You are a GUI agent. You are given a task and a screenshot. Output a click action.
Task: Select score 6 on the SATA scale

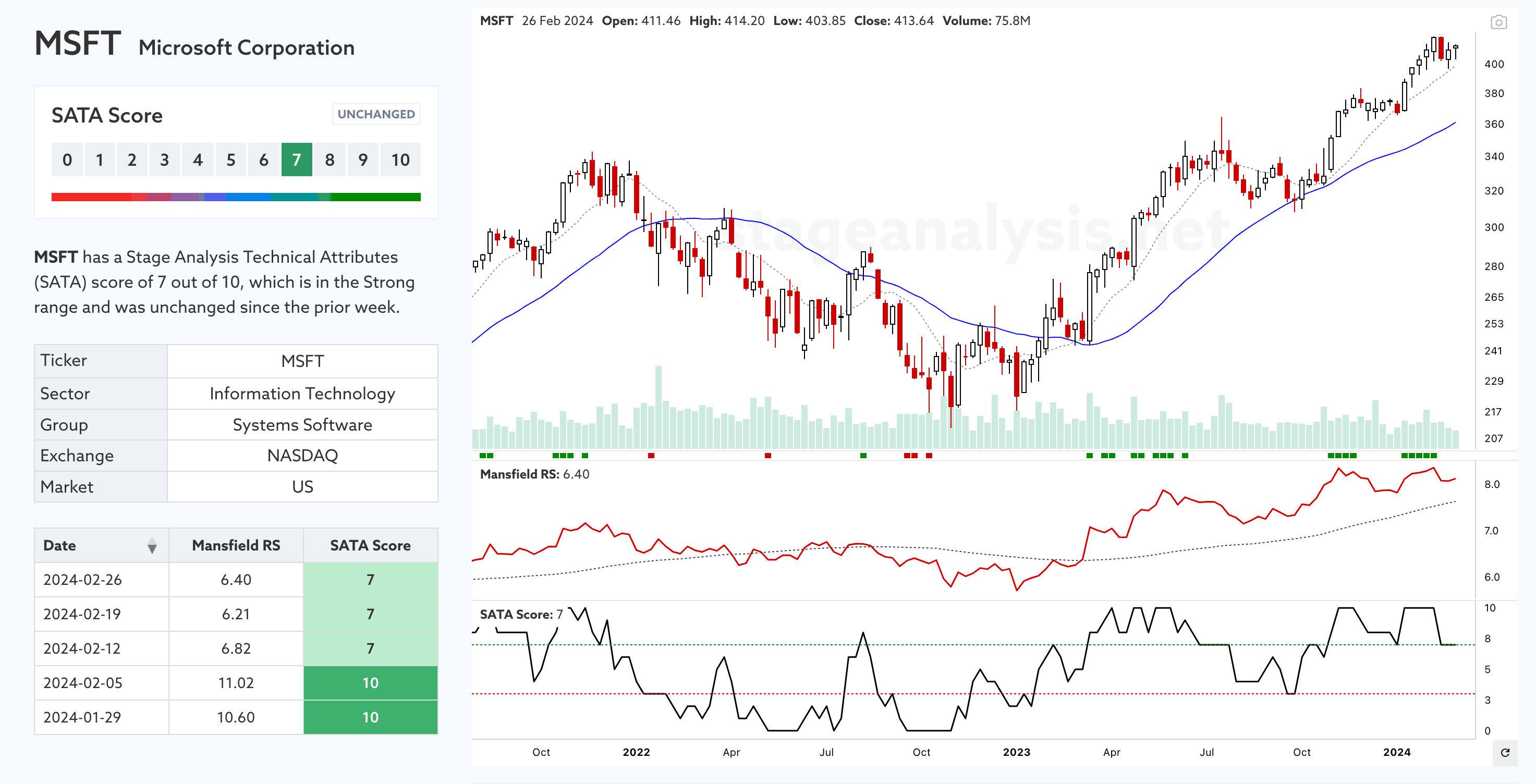click(x=263, y=160)
